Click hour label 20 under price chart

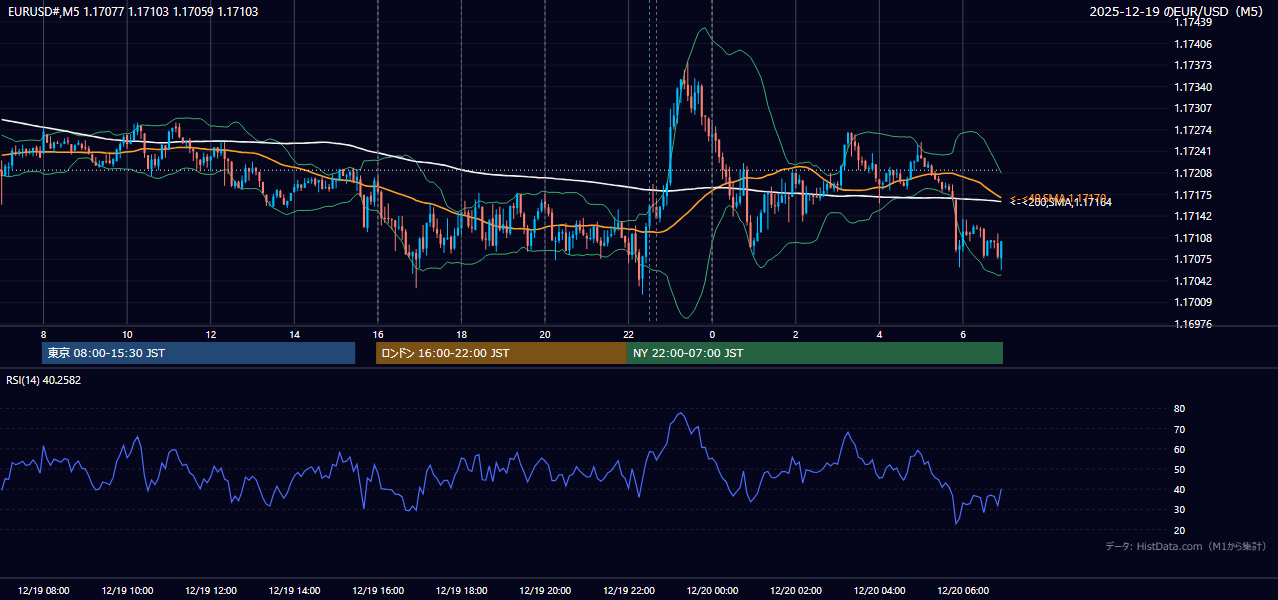pos(544,334)
